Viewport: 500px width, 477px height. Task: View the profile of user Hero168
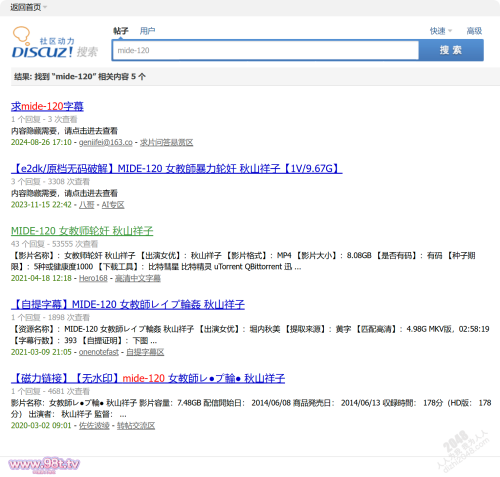pyautogui.click(x=93, y=278)
